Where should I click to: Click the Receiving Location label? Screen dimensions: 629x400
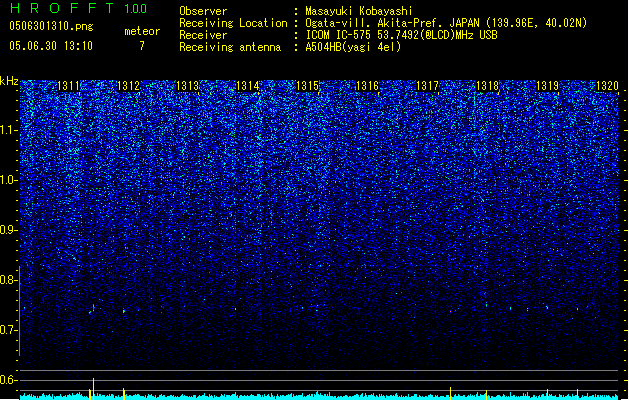(233, 23)
